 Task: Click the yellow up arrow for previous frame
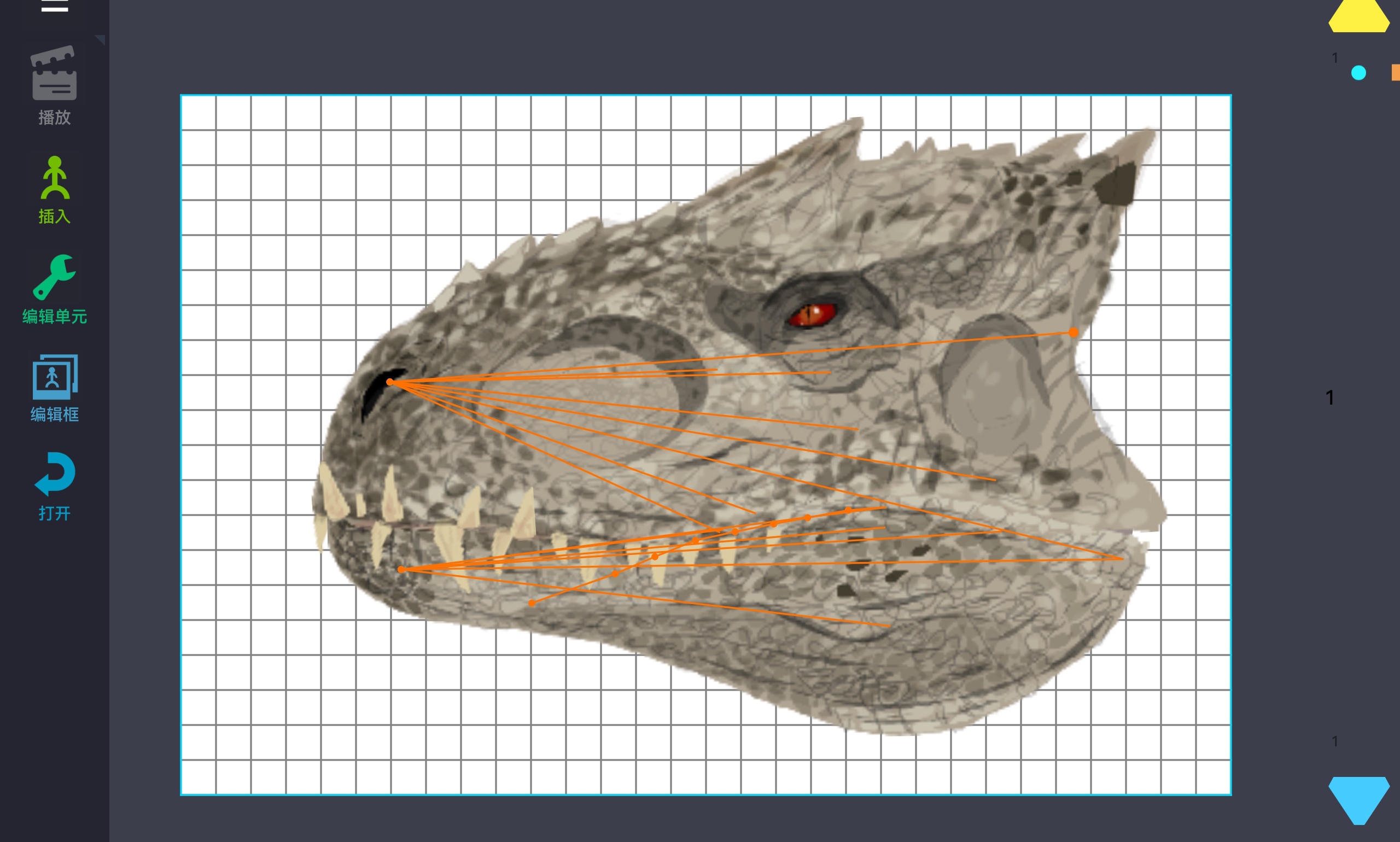1358,17
